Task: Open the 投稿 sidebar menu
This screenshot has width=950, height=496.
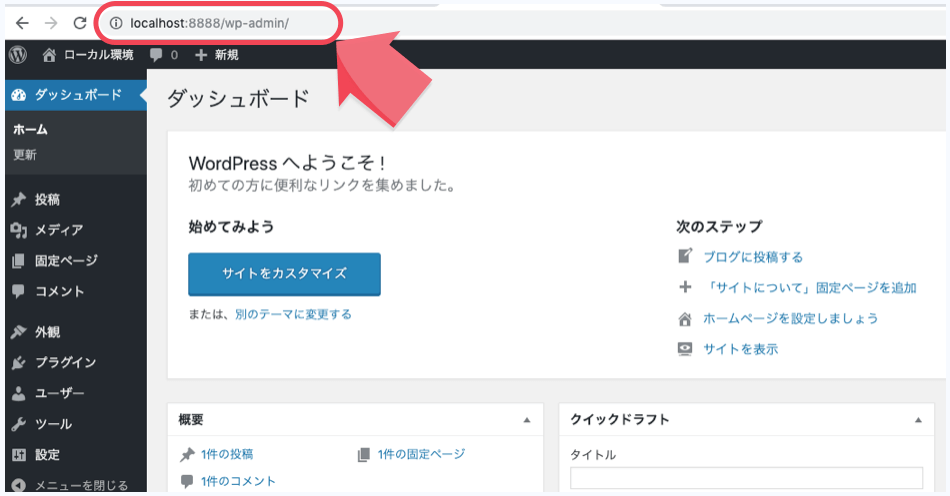Action: [x=47, y=199]
